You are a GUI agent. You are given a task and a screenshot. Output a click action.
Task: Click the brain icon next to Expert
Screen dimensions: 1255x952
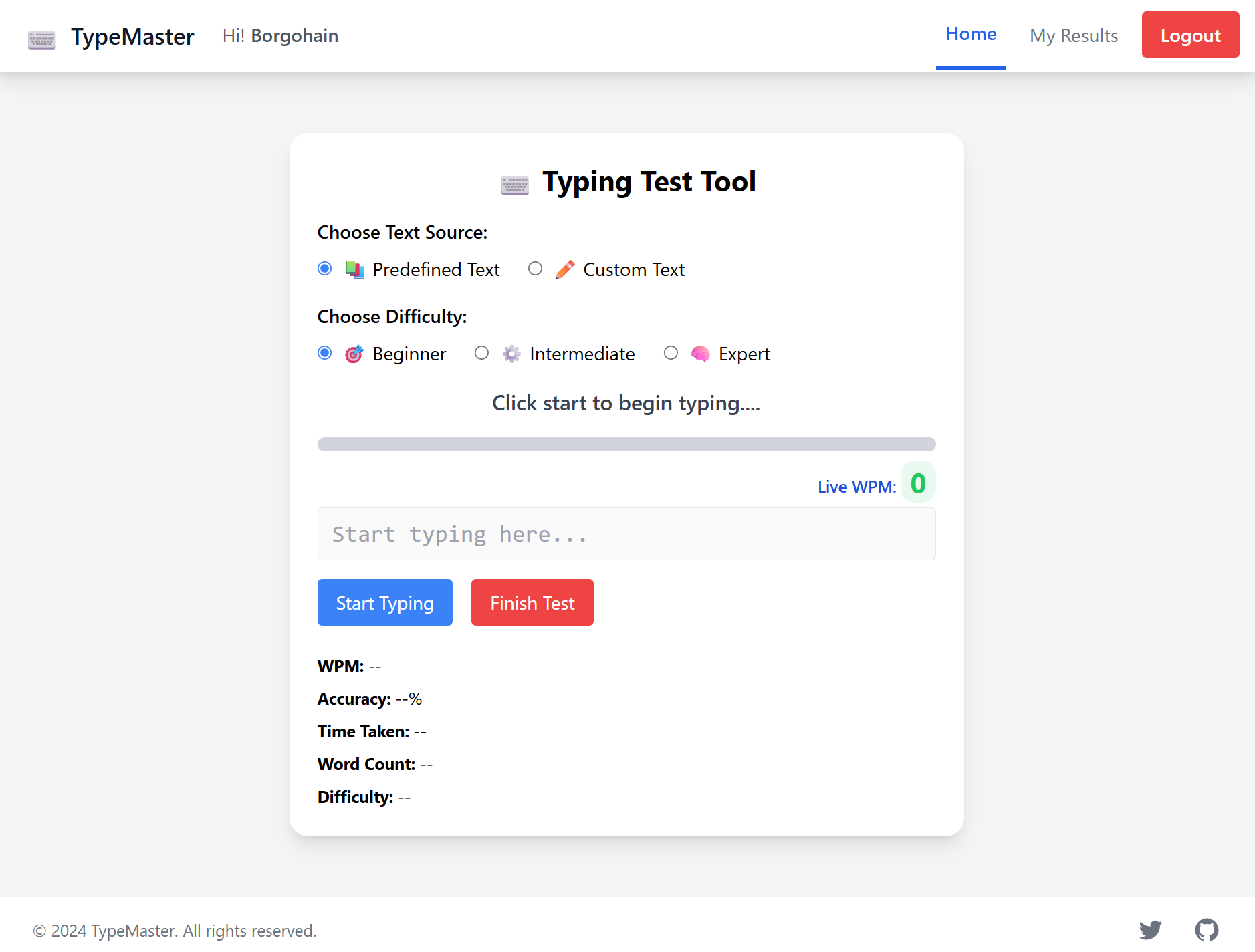[700, 354]
